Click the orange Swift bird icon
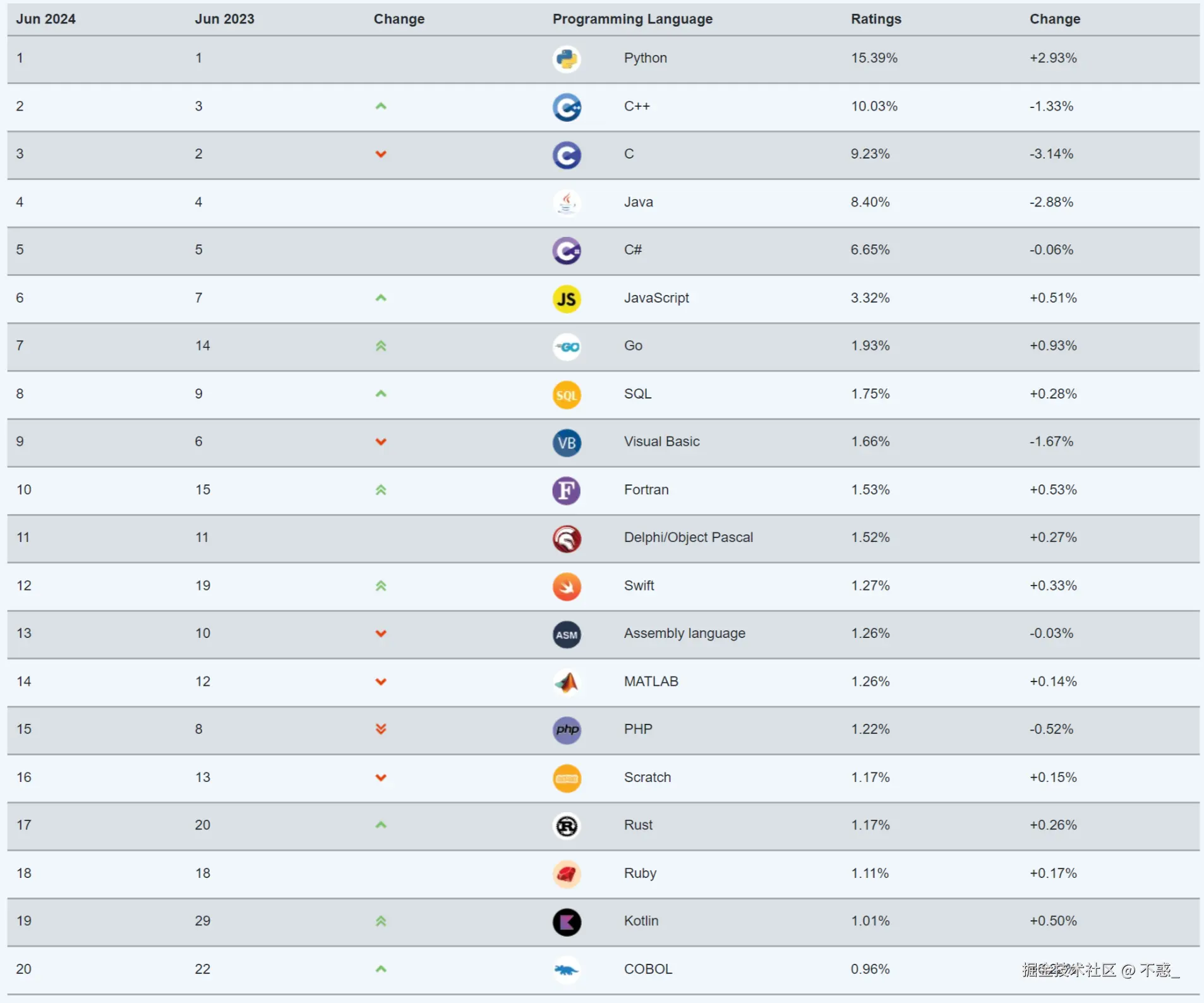This screenshot has height=1003, width=1204. click(566, 586)
